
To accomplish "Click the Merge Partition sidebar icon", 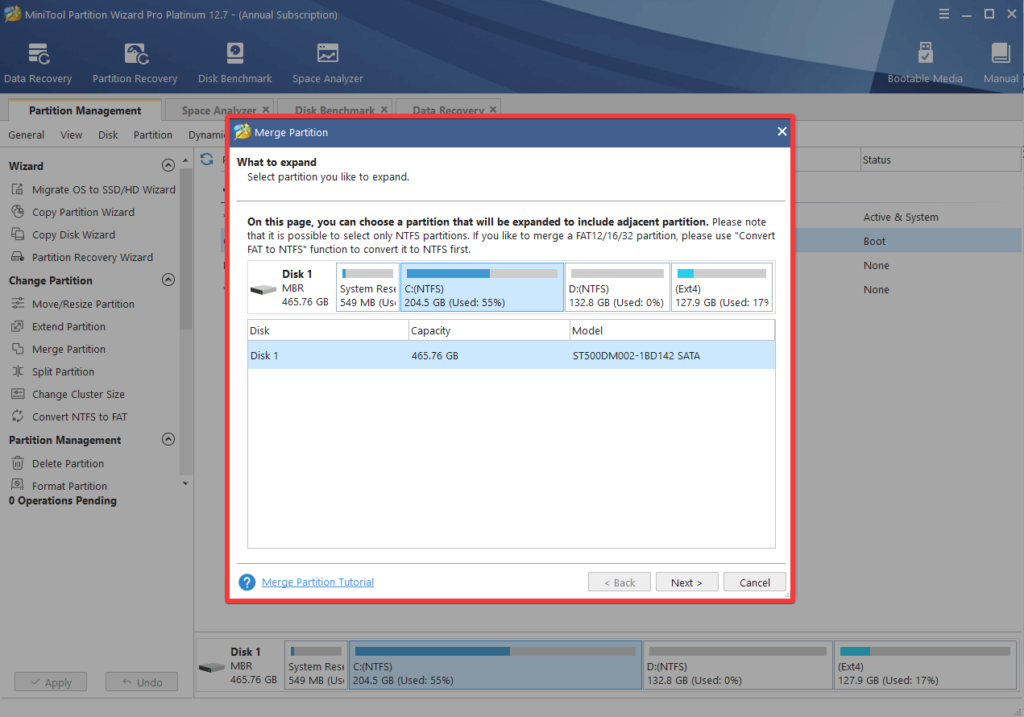I will [18, 349].
